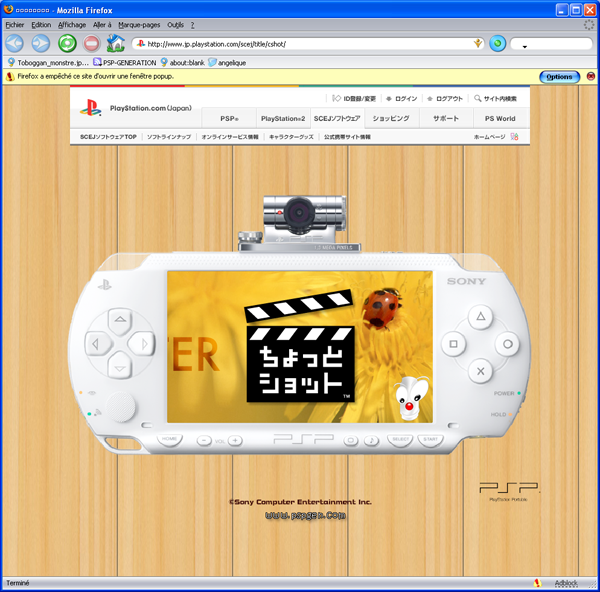Go forward with the Forward arrow button
This screenshot has height=592, width=600.
tap(41, 43)
